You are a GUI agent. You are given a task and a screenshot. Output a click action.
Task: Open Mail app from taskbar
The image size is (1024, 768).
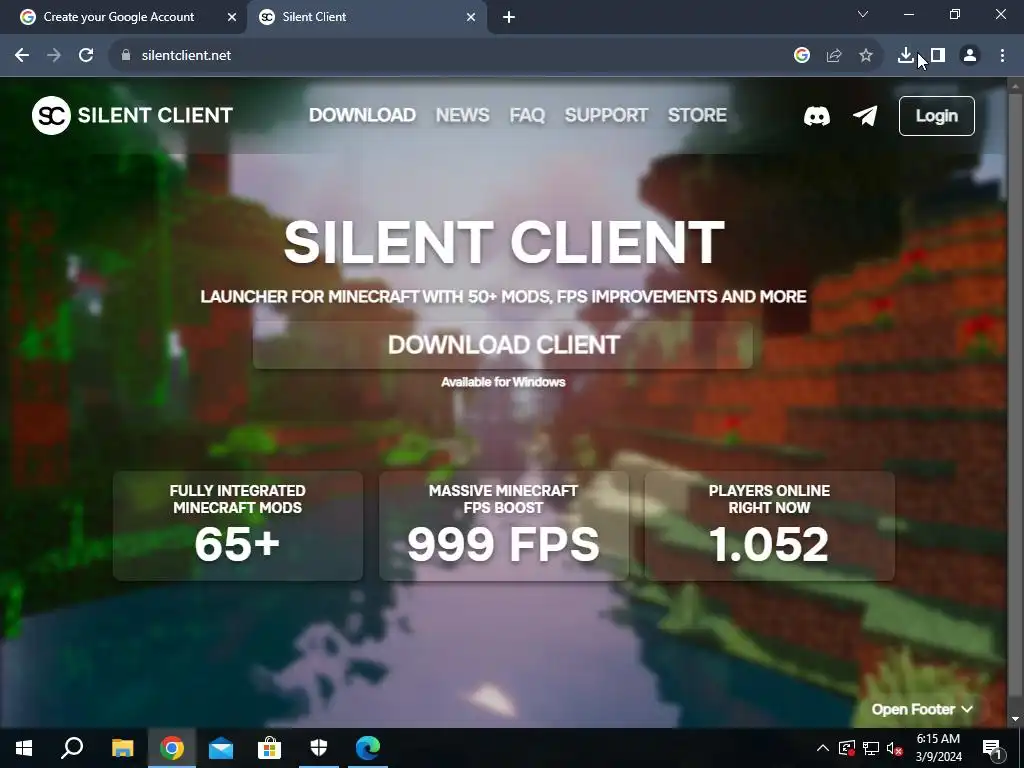(221, 748)
